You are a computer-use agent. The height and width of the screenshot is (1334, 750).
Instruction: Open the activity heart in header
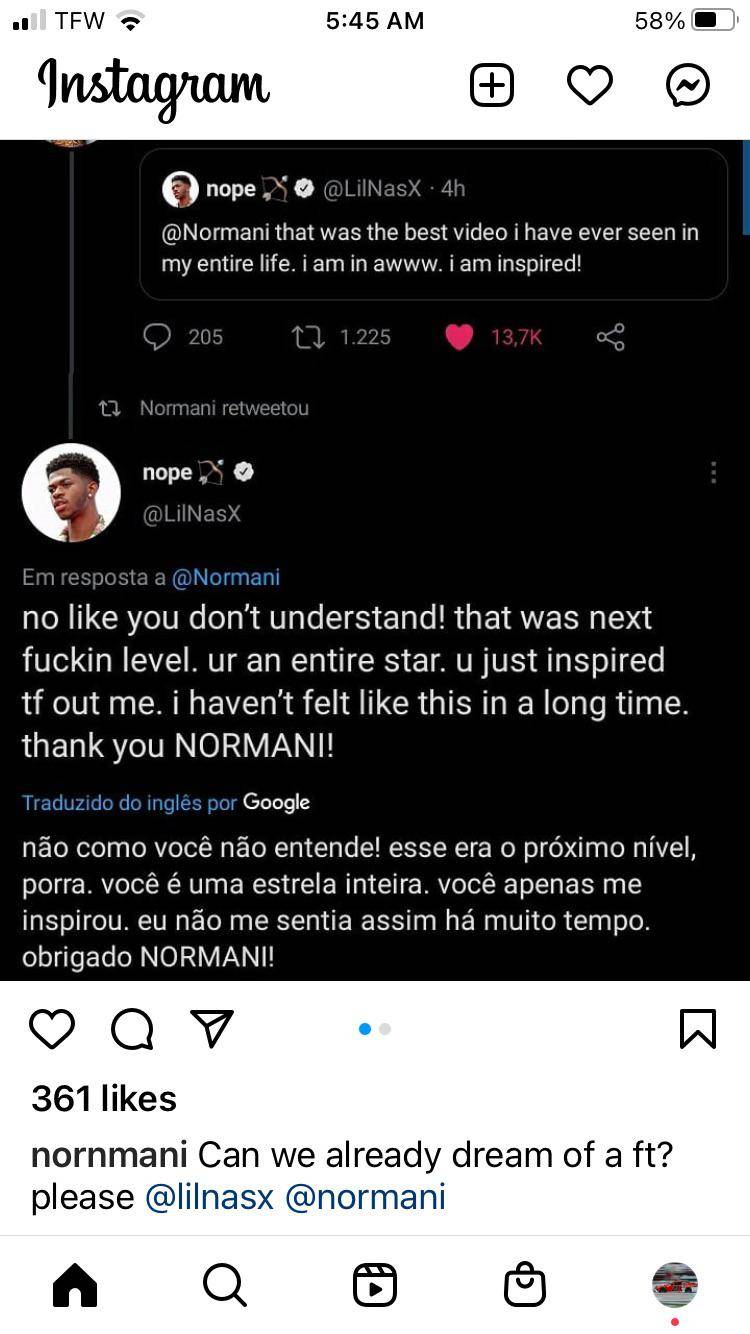coord(589,86)
